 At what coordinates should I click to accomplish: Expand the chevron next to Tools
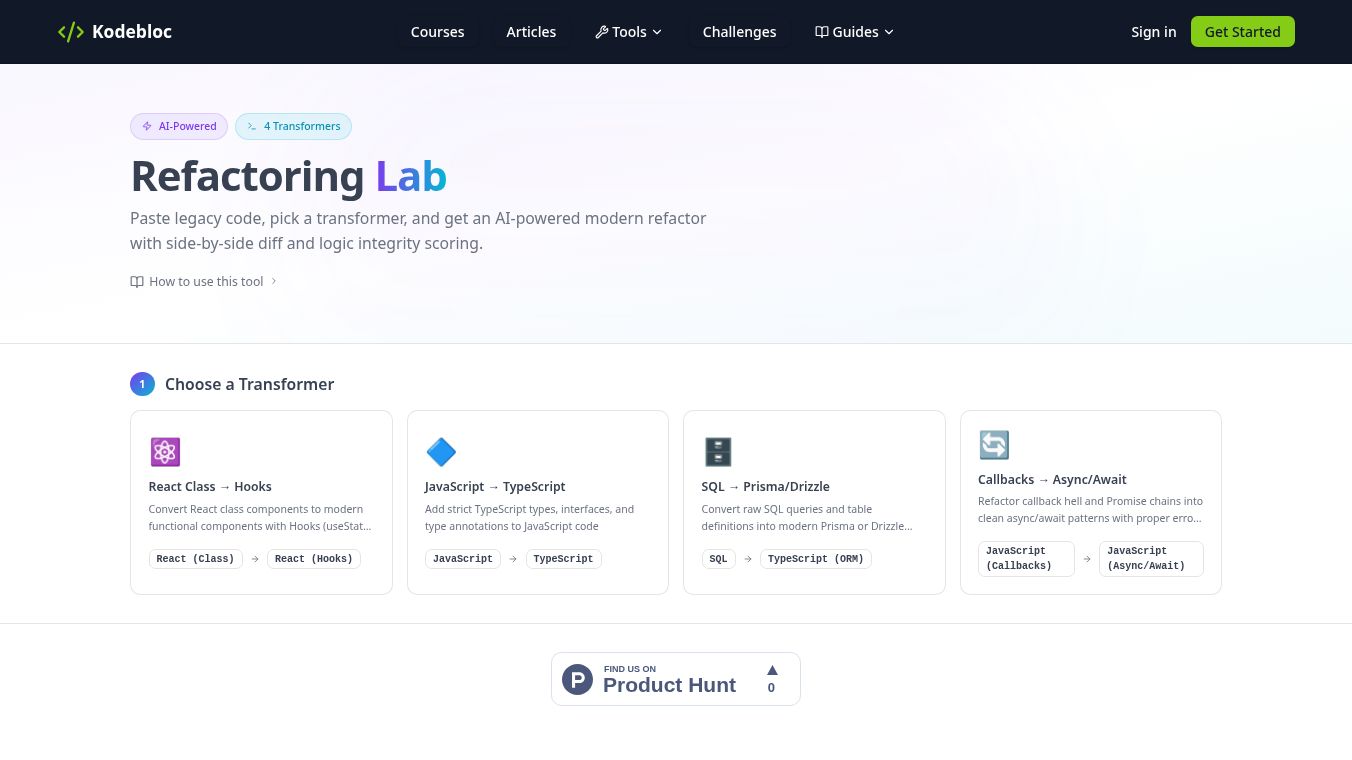click(x=657, y=32)
